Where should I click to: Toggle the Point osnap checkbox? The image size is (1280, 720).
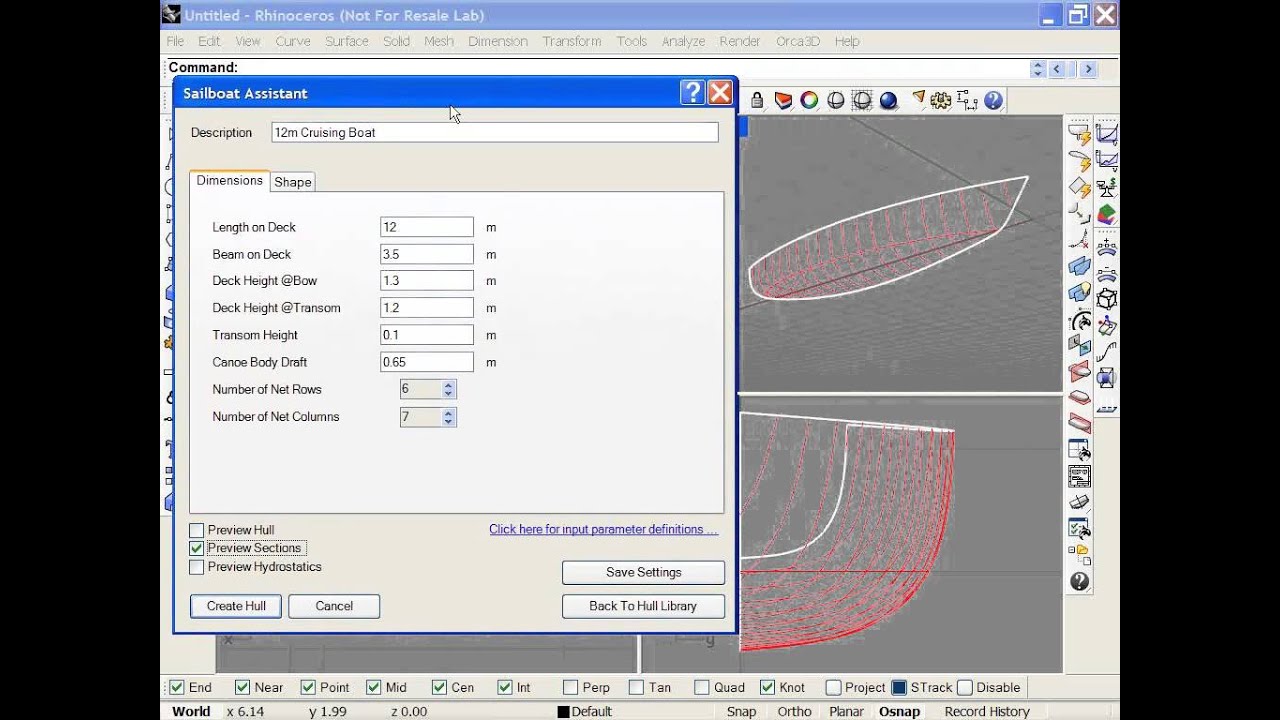pyautogui.click(x=308, y=687)
